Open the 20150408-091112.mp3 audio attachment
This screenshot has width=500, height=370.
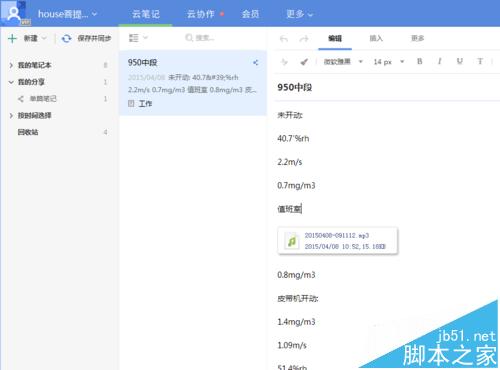[338, 241]
